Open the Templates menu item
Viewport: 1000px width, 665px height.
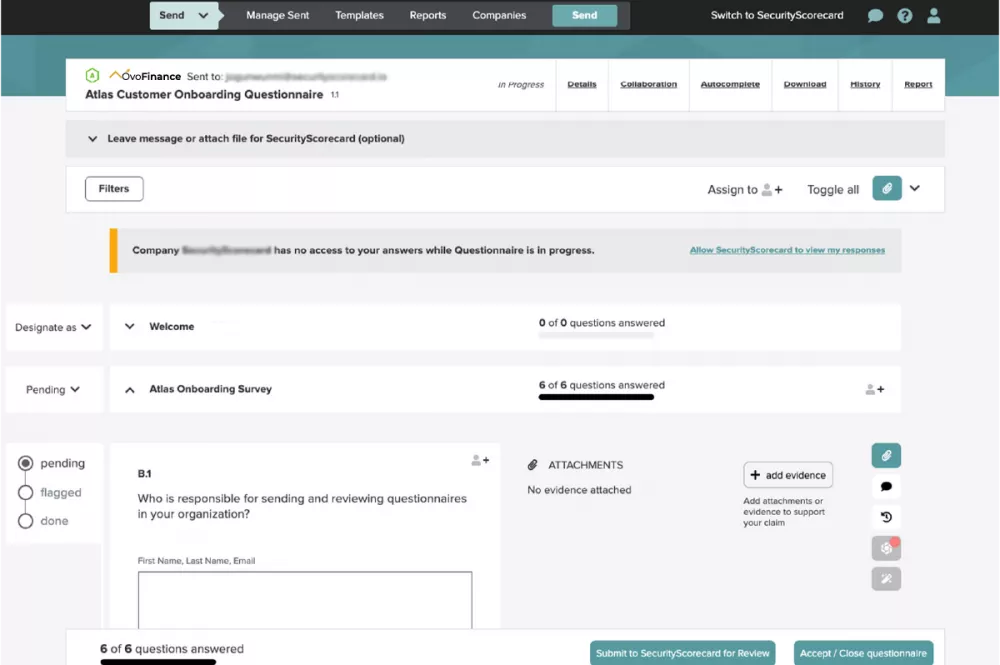pos(359,15)
